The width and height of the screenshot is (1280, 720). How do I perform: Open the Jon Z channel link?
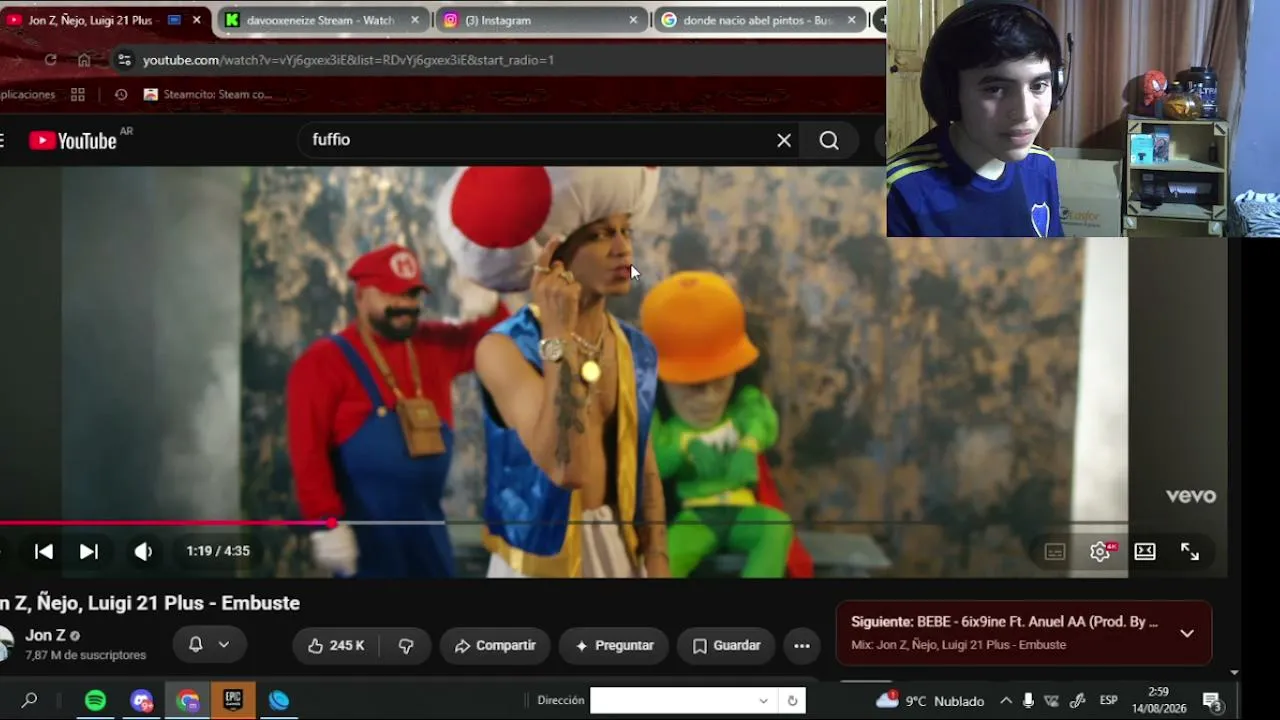coord(45,635)
